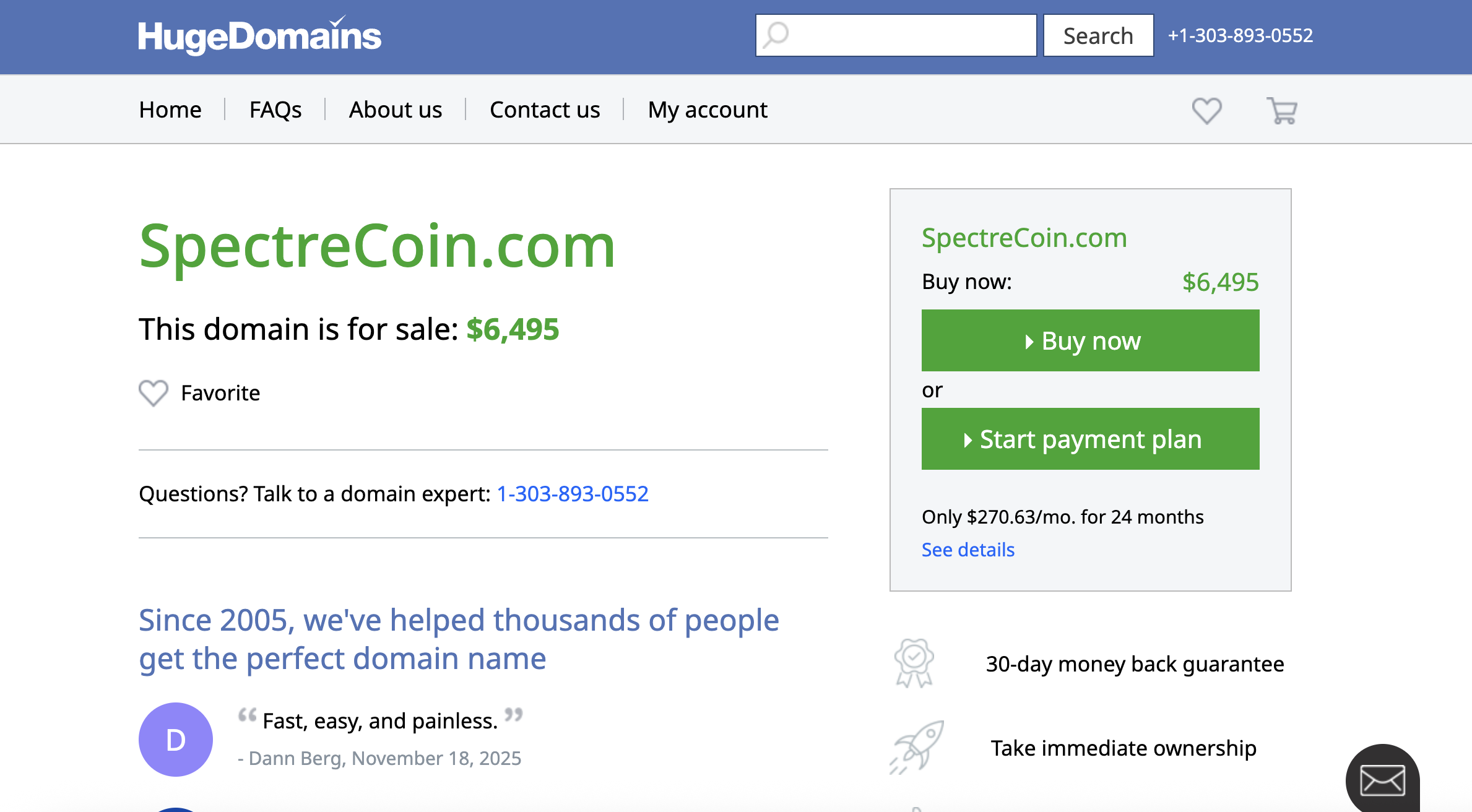
Task: Open My account
Action: coord(708,110)
